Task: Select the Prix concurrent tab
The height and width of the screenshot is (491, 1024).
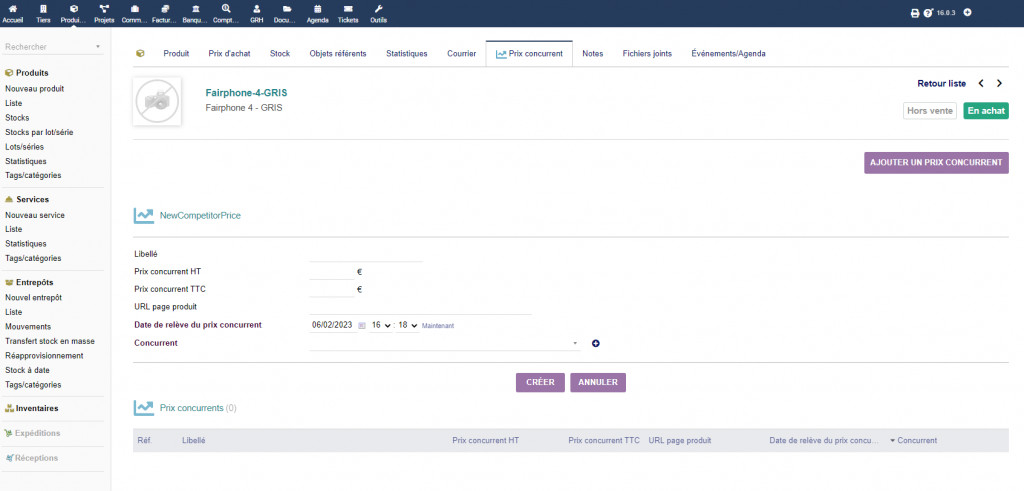Action: pyautogui.click(x=529, y=54)
